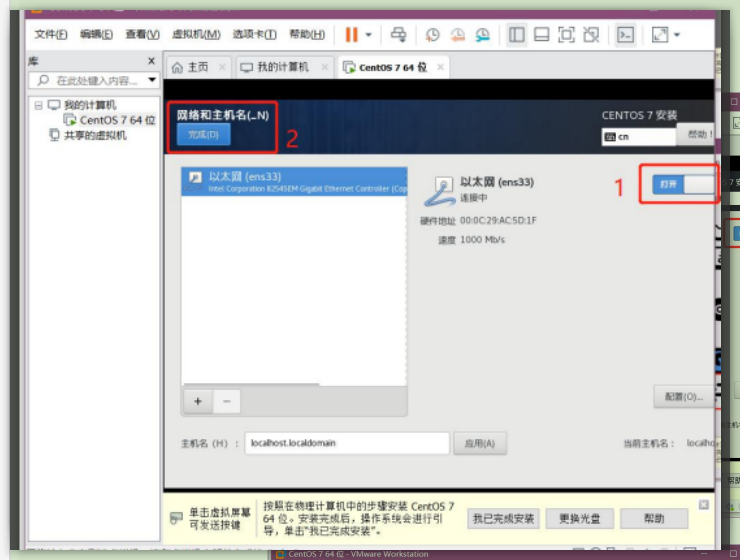Open the 选项卡(T) menu

coord(255,34)
